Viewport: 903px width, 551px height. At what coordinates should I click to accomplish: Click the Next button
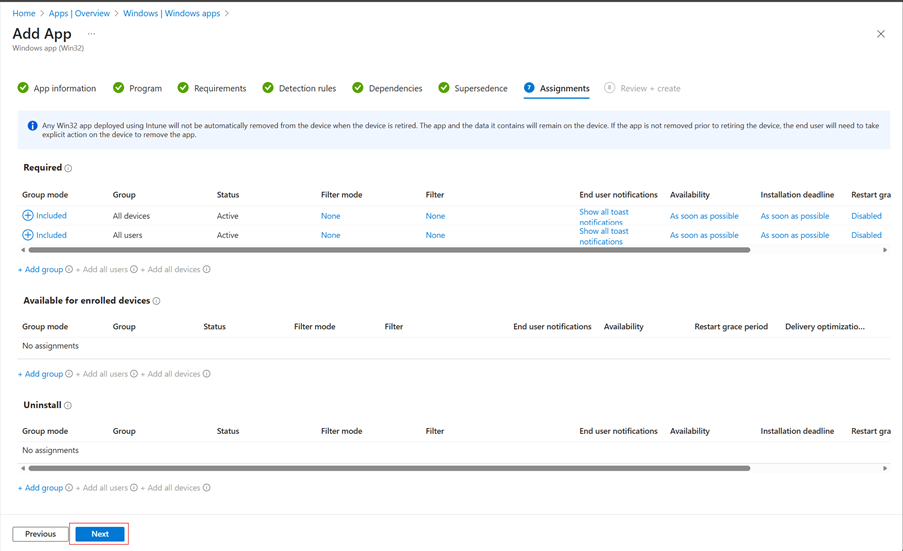coord(100,534)
